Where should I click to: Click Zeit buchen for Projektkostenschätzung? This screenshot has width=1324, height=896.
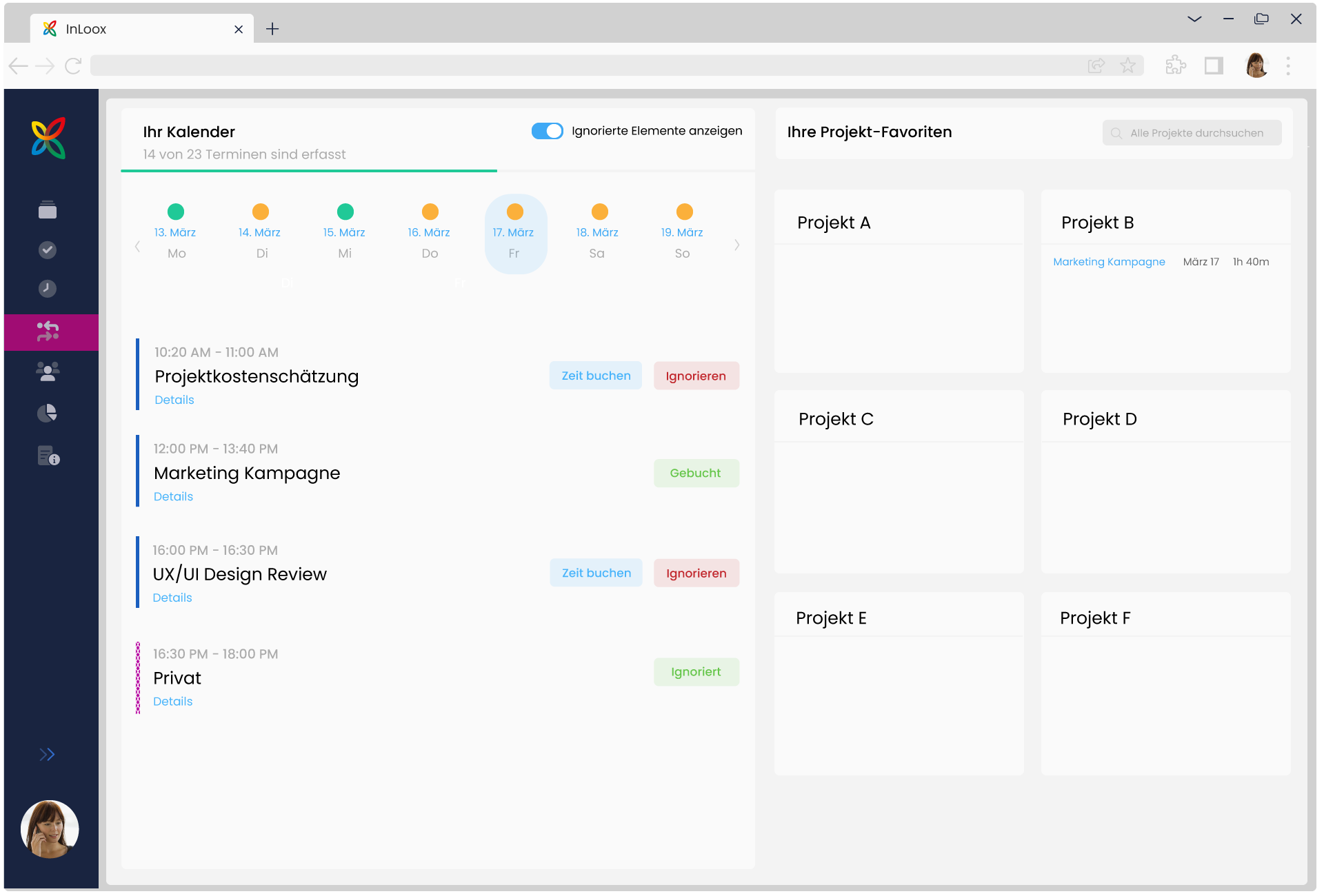point(596,376)
